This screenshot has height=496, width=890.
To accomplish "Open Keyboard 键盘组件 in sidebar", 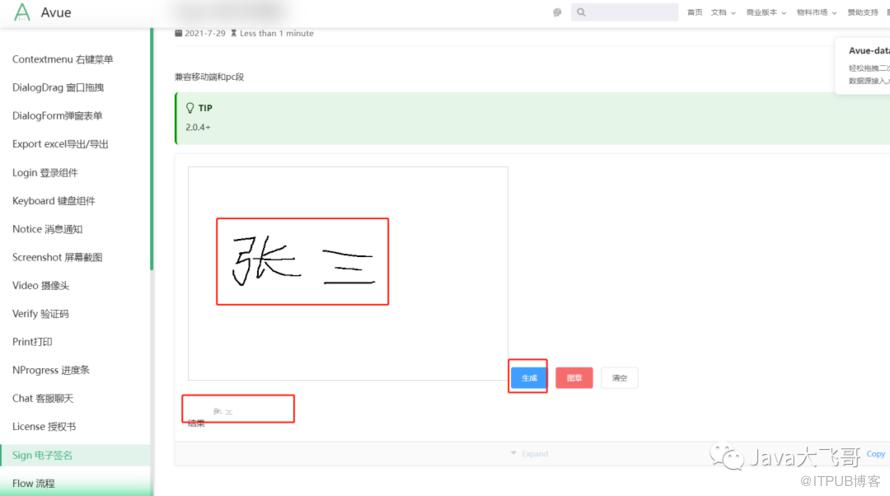I will pos(54,201).
